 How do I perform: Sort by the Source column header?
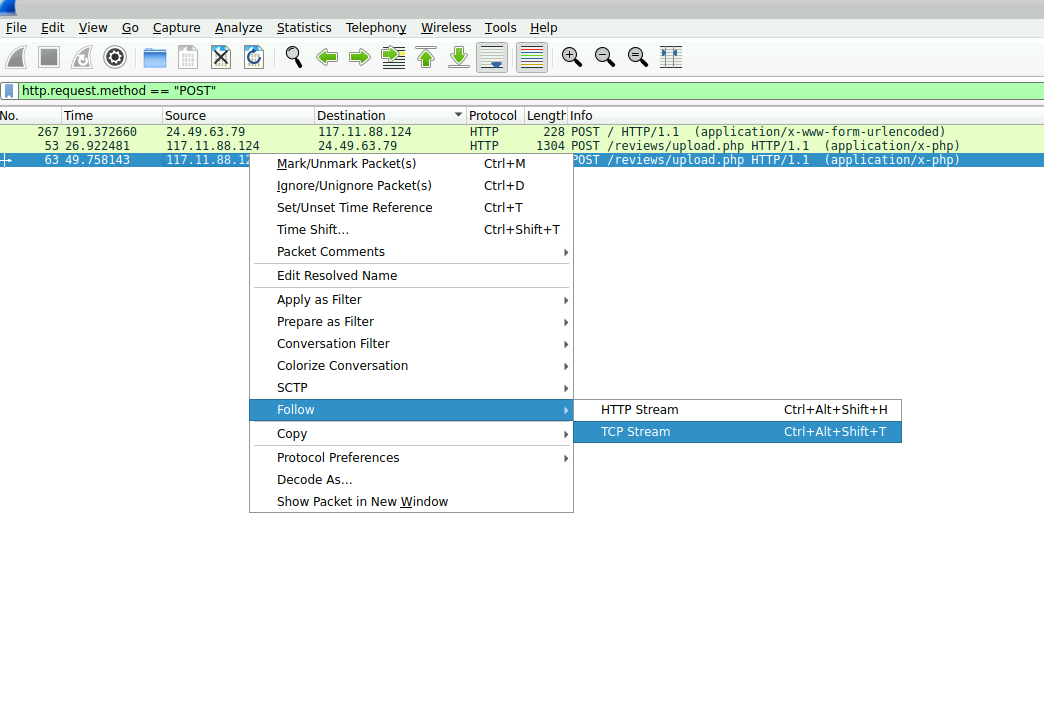click(x=238, y=116)
